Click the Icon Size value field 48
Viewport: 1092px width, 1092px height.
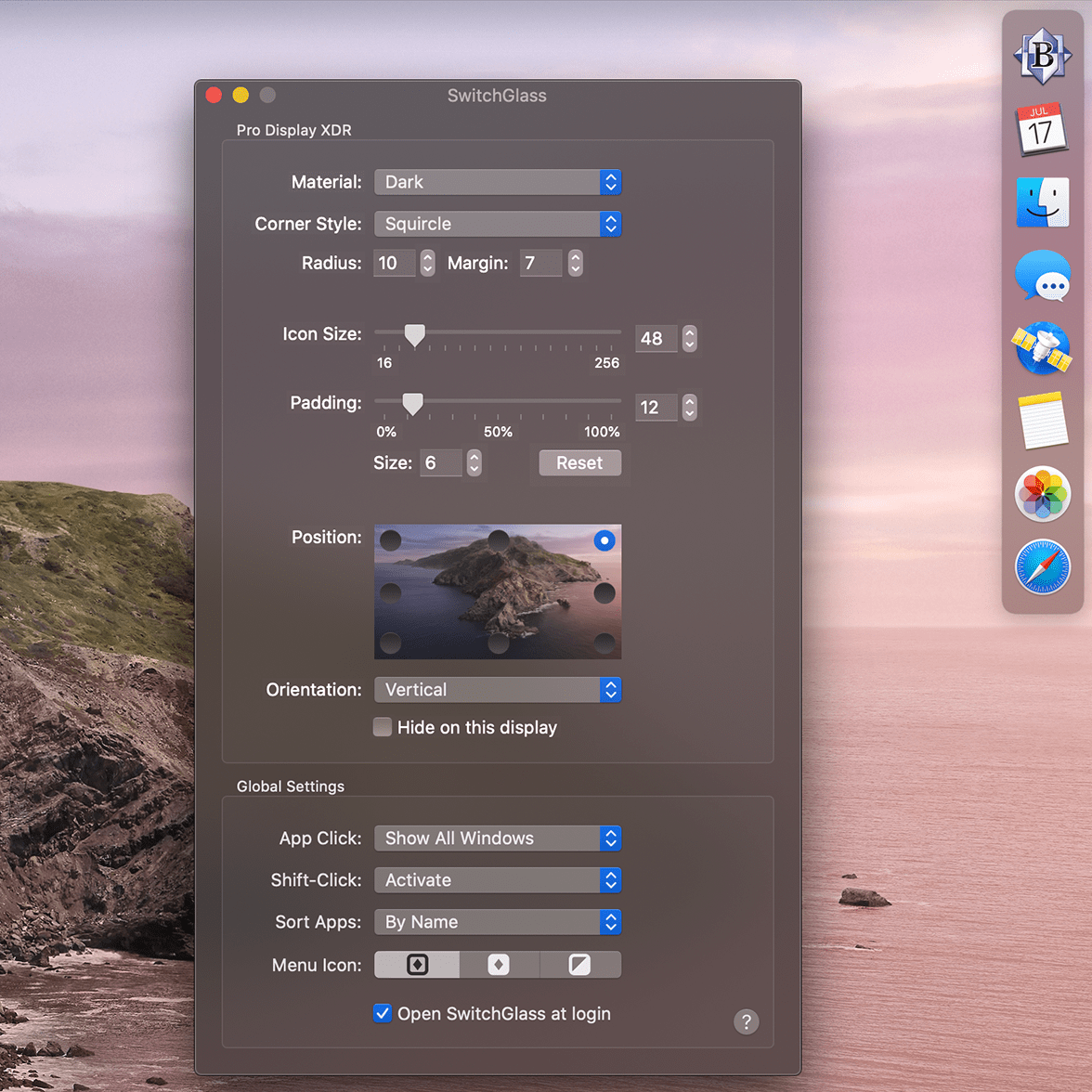tap(656, 338)
